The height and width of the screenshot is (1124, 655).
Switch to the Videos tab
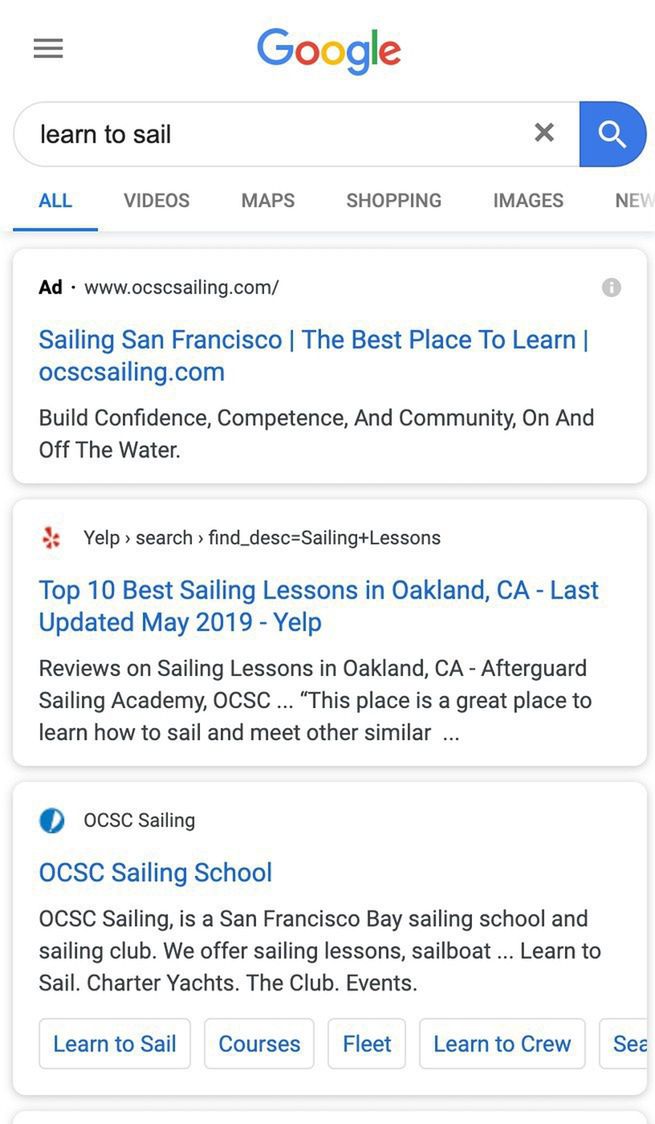(x=156, y=201)
